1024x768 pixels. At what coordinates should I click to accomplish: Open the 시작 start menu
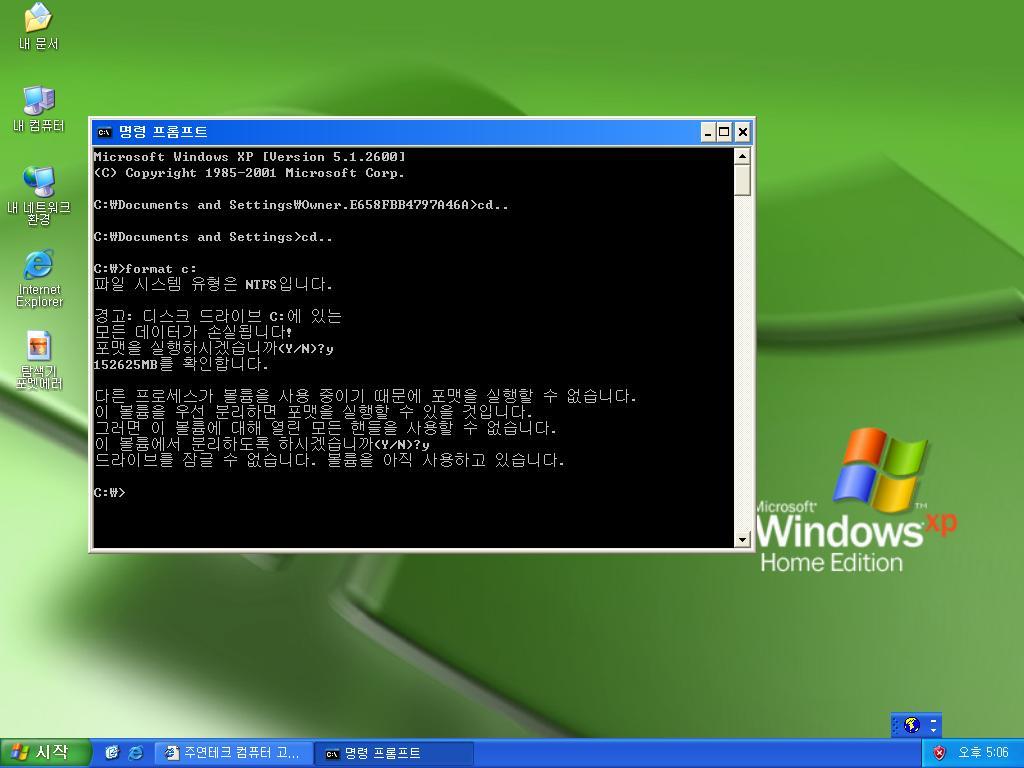(x=44, y=753)
